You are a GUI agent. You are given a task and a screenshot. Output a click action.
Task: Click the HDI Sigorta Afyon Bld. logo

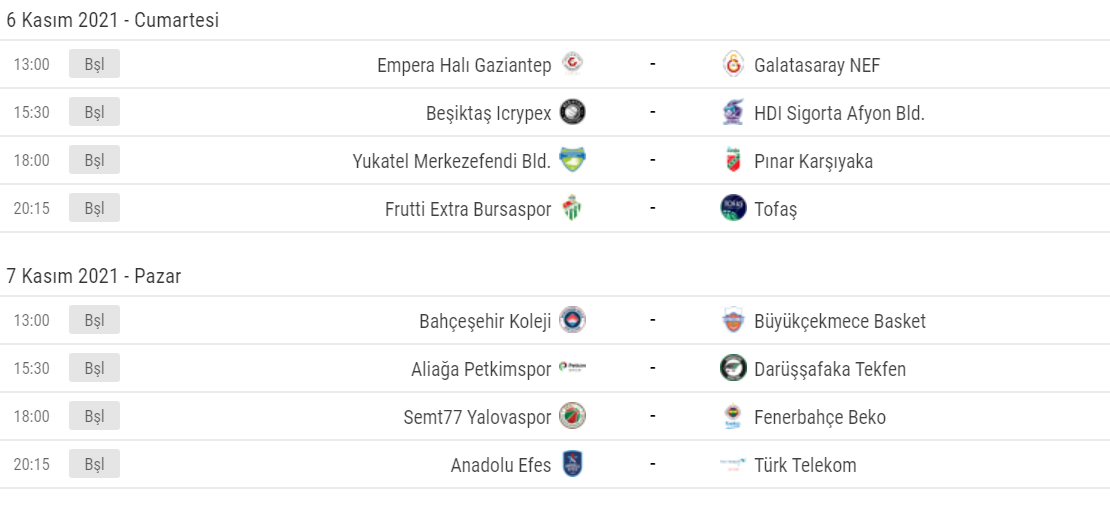[x=733, y=113]
